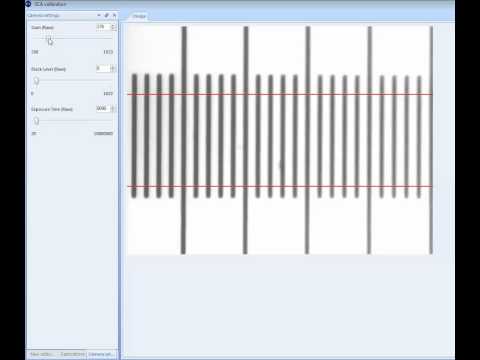480x360 pixels.
Task: Click the application icon in the title bar
Action: pyautogui.click(x=29, y=4)
